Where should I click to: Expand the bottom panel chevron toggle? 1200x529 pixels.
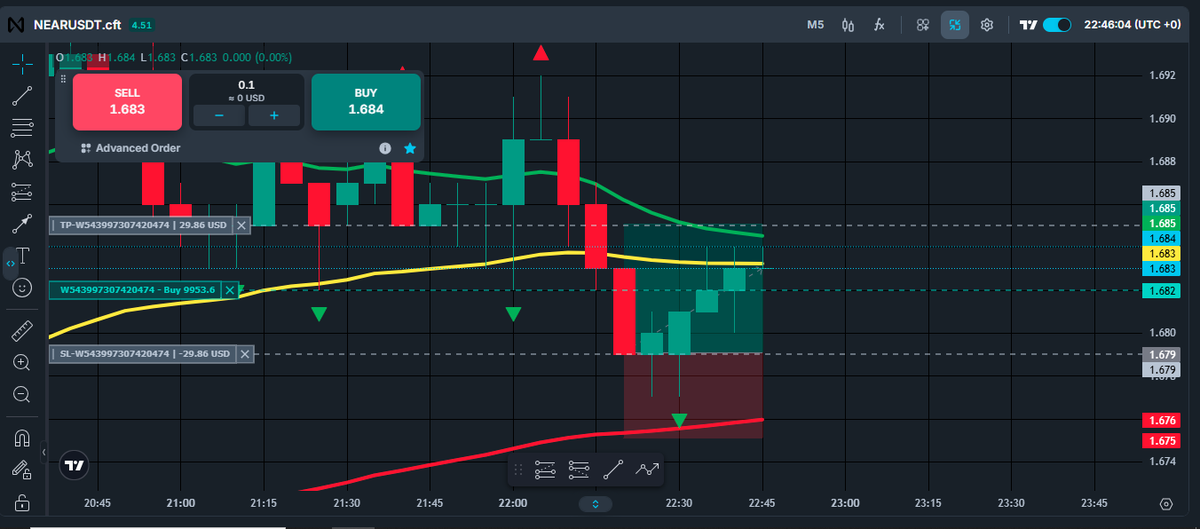596,503
